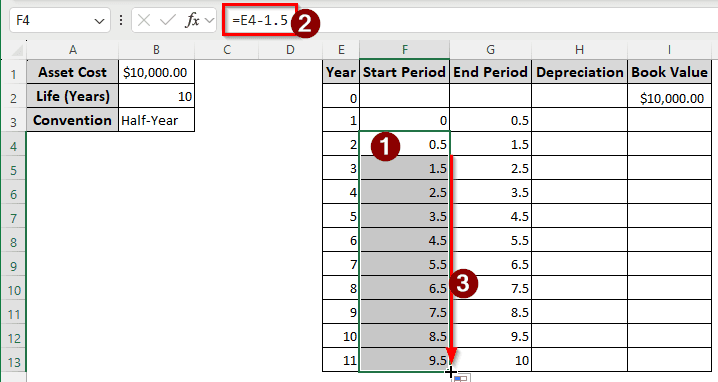Expand the dropdown next to fx

coord(209,20)
